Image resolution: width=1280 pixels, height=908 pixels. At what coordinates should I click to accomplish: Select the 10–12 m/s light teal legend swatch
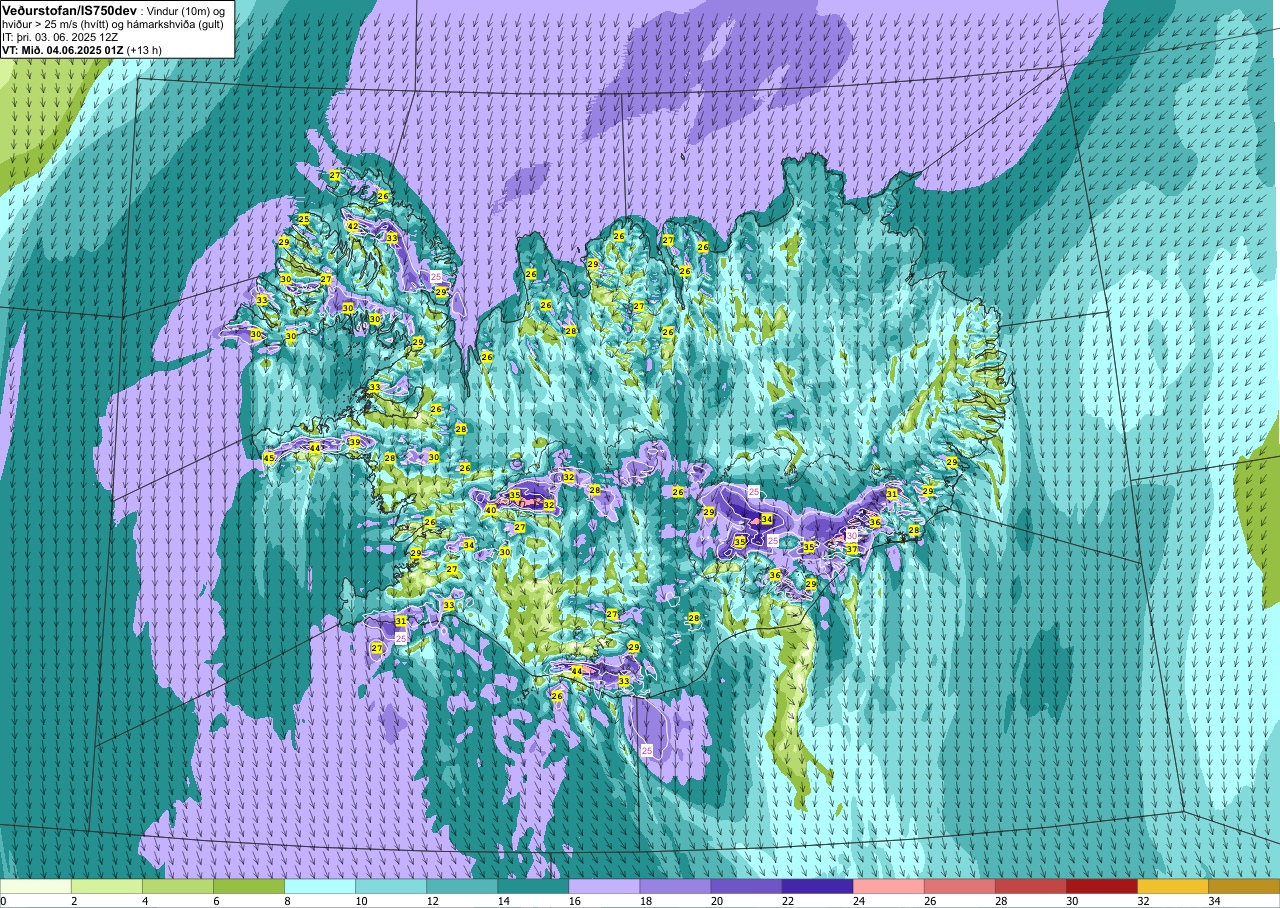391,886
